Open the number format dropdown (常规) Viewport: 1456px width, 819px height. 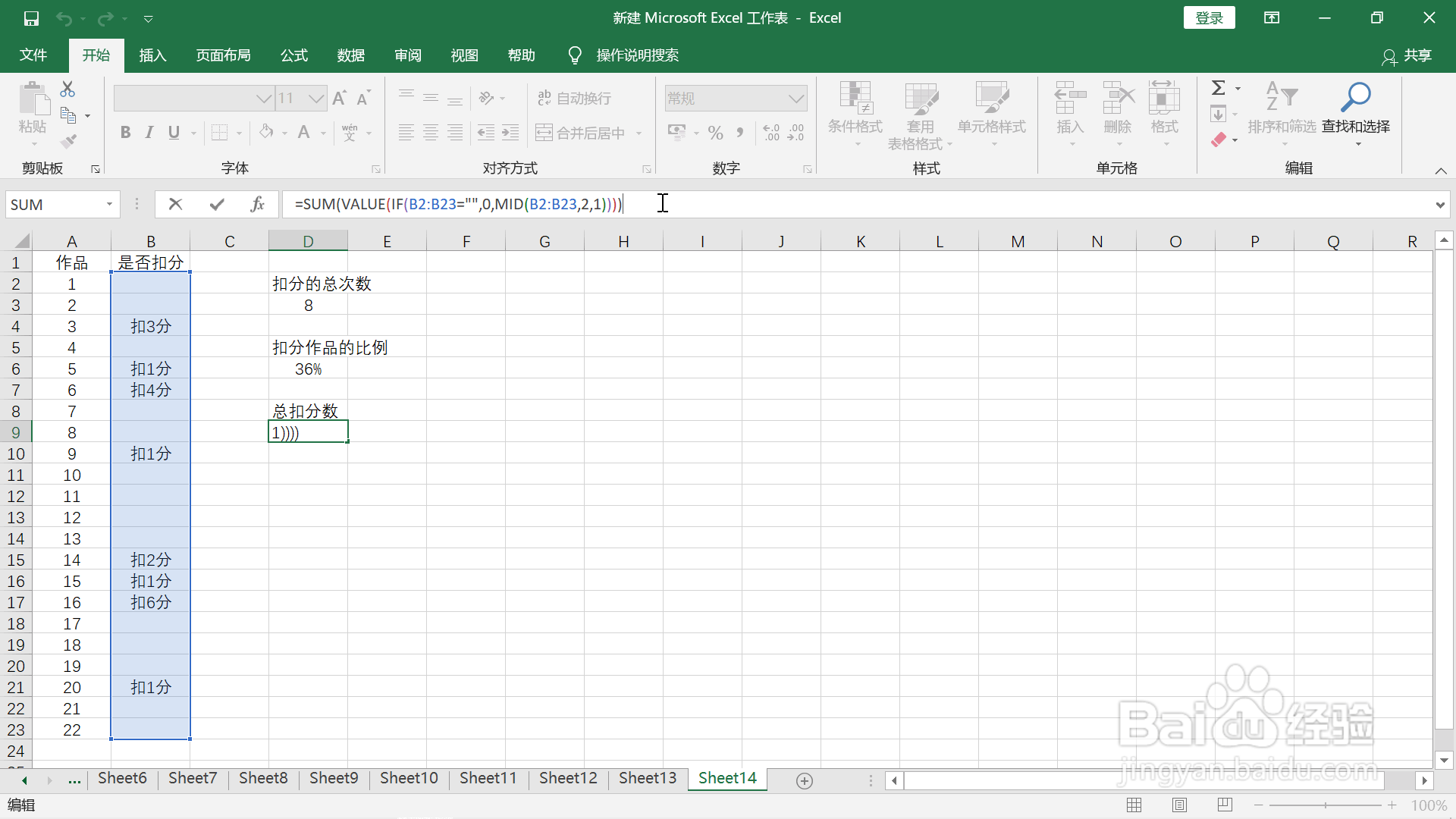[x=795, y=98]
